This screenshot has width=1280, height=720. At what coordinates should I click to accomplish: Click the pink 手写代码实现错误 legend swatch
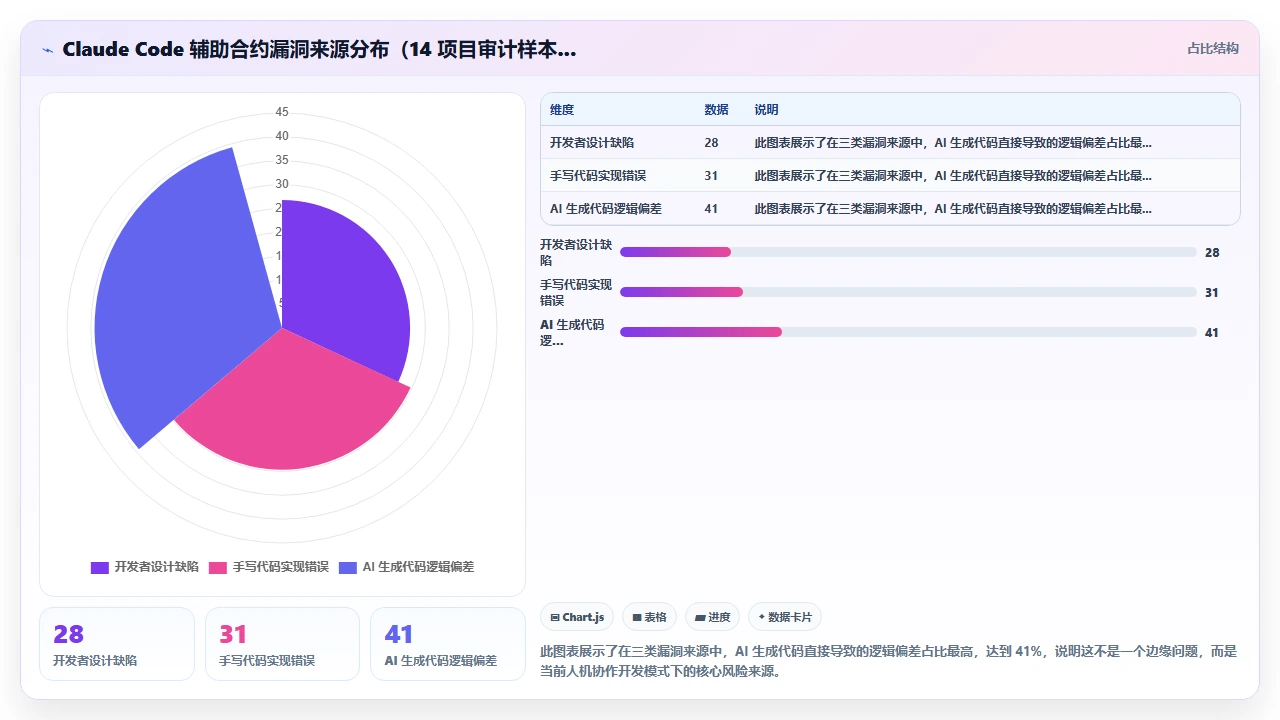click(x=218, y=567)
